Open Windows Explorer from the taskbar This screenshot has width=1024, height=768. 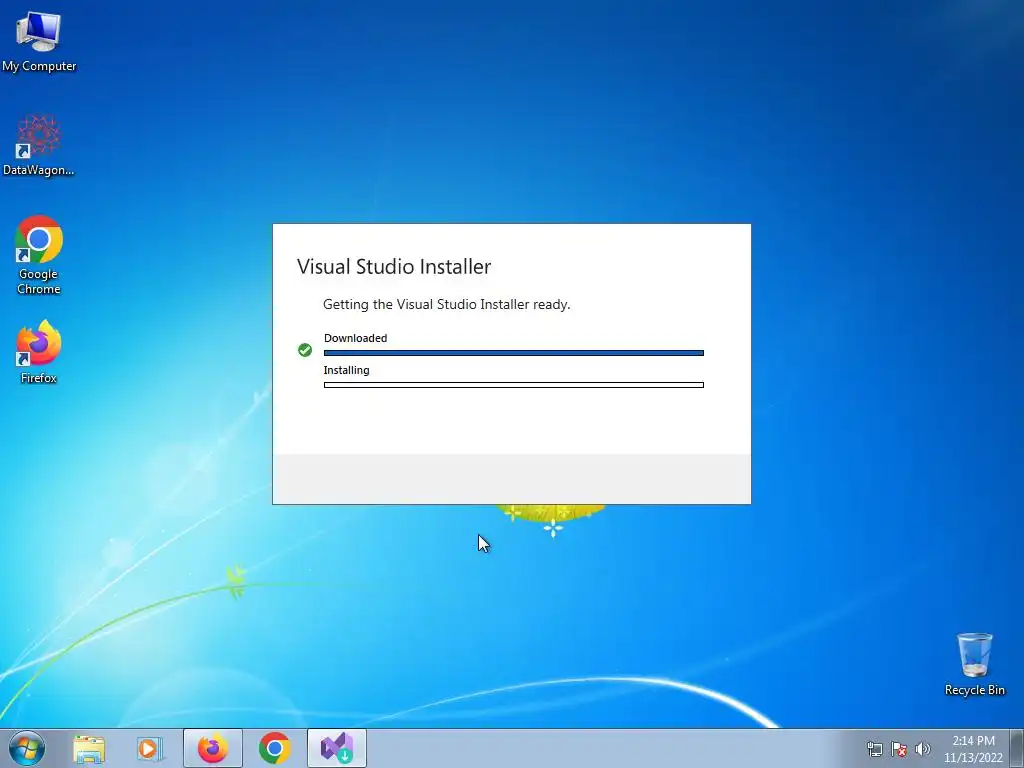tap(89, 748)
